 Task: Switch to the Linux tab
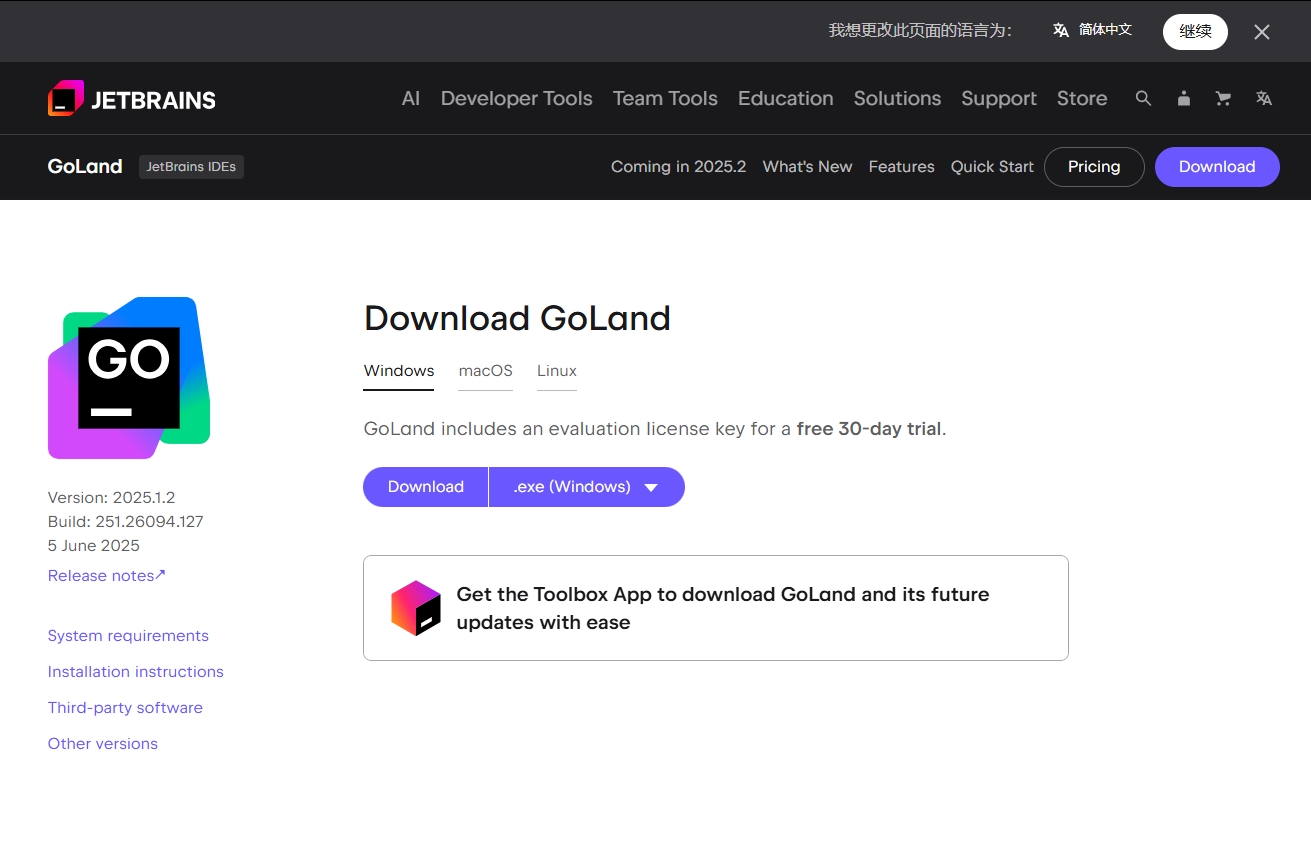click(557, 371)
